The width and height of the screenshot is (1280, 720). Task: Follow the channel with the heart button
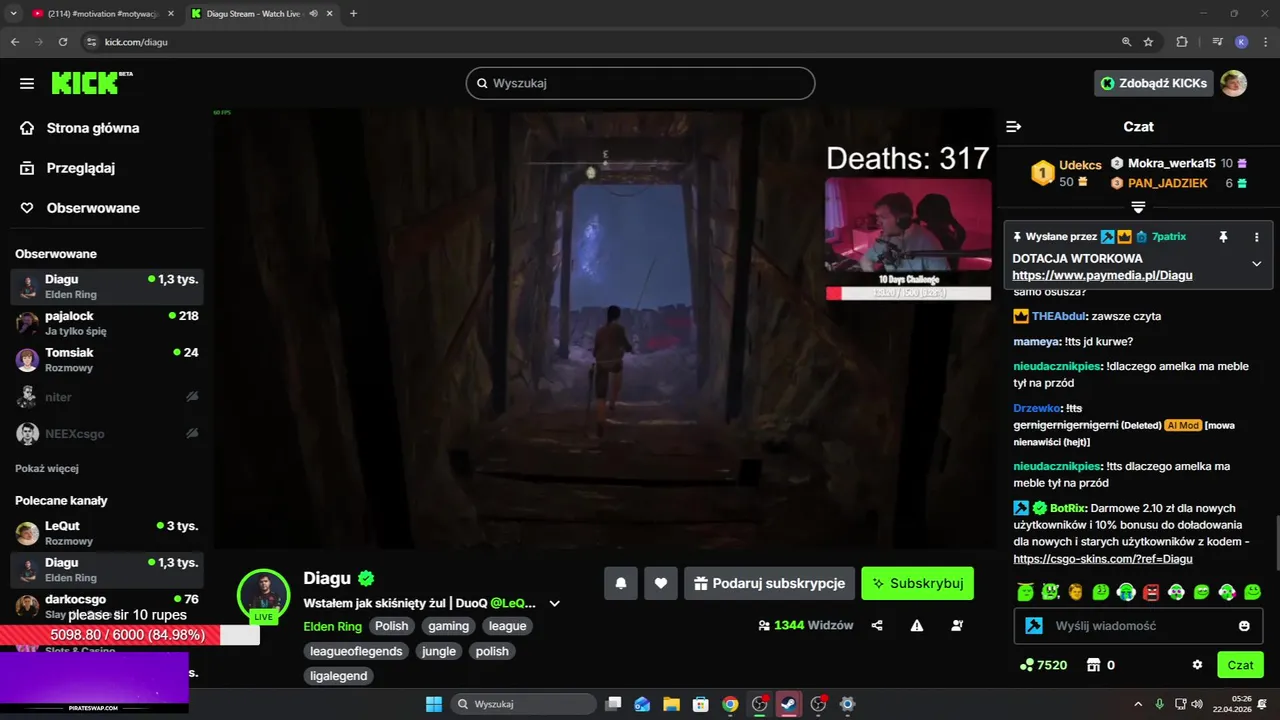click(661, 583)
